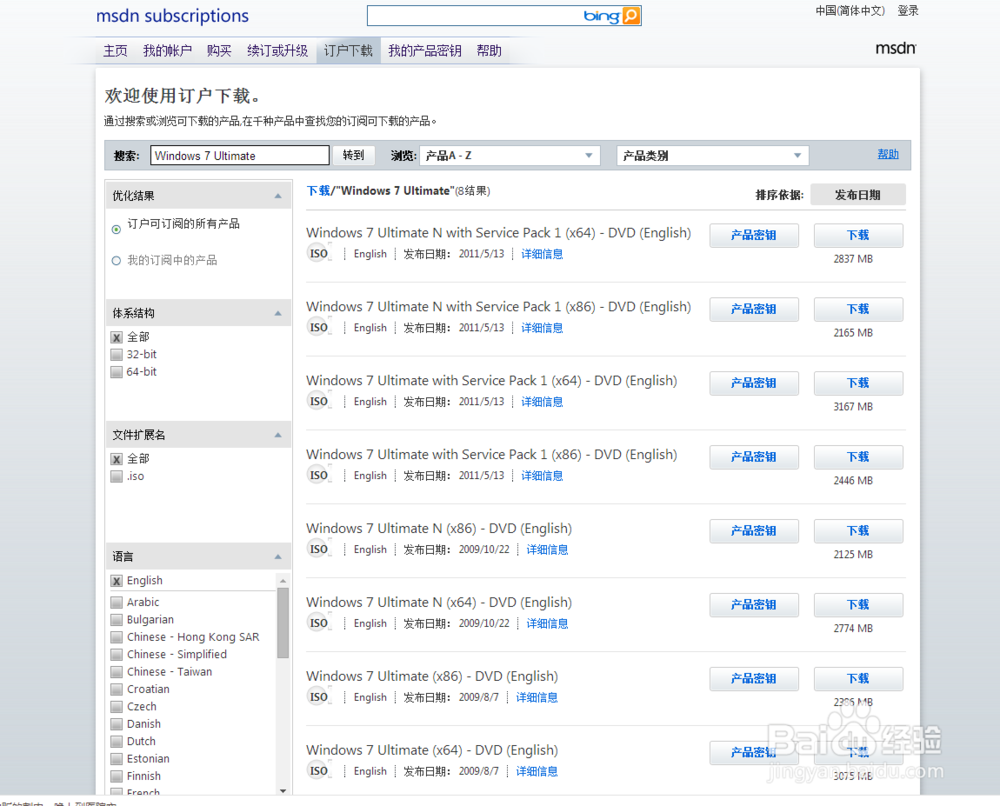Click ISO icon for Ultimate N SP1 x64
The image size is (1000, 806).
pyautogui.click(x=319, y=253)
